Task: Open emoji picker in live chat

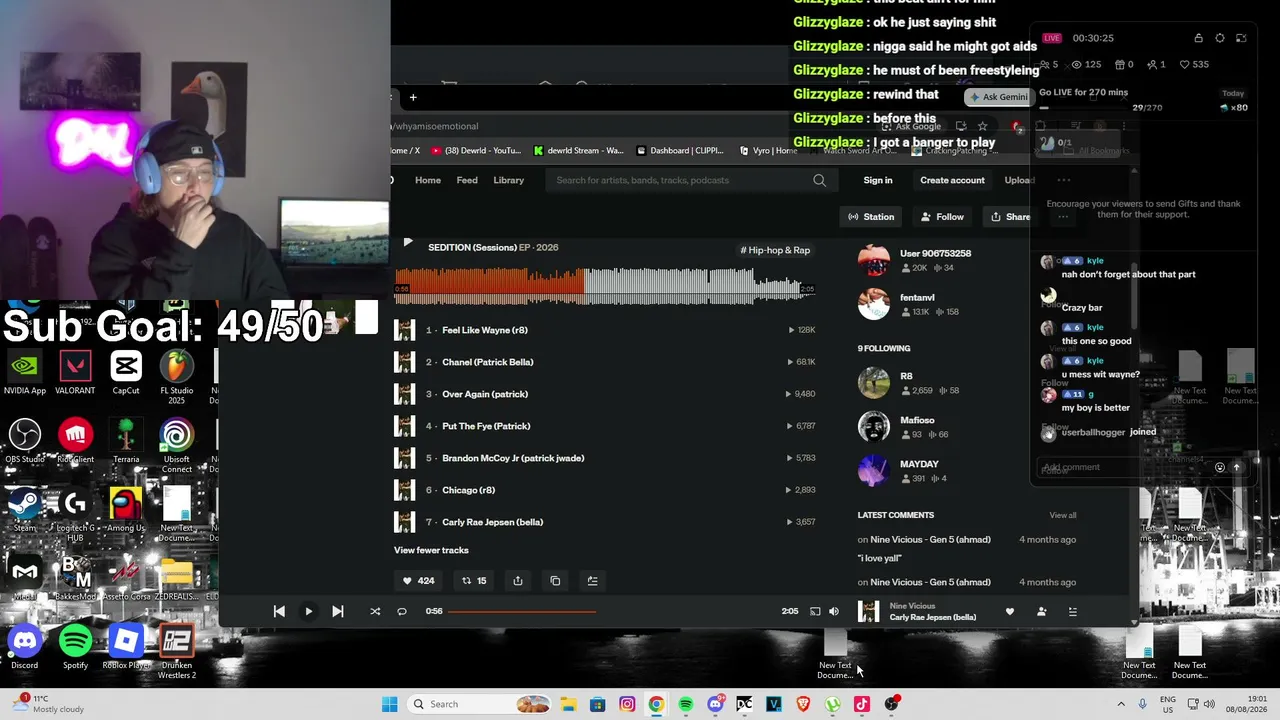Action: pyautogui.click(x=1219, y=467)
